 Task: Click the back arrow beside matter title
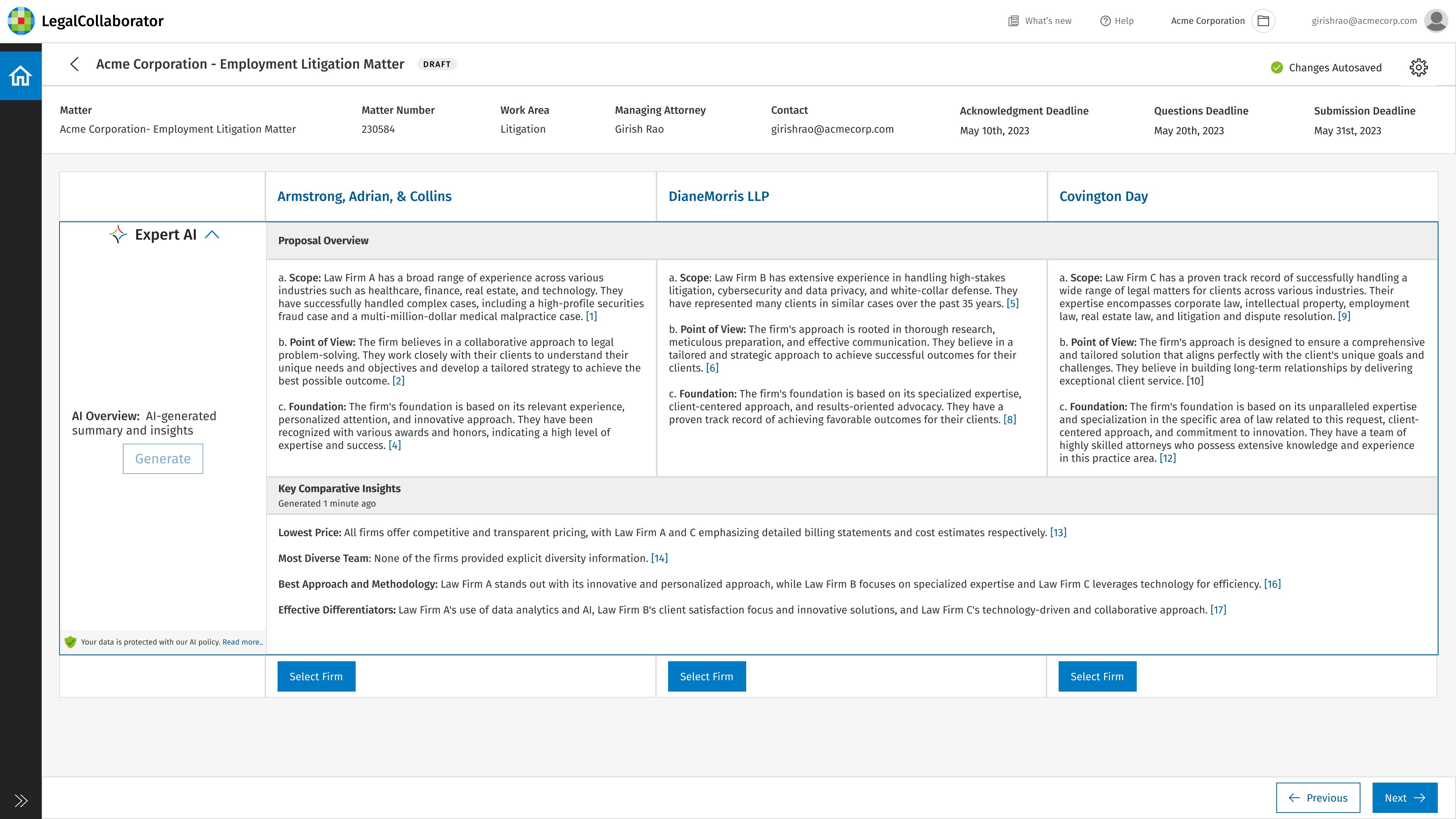[x=75, y=64]
